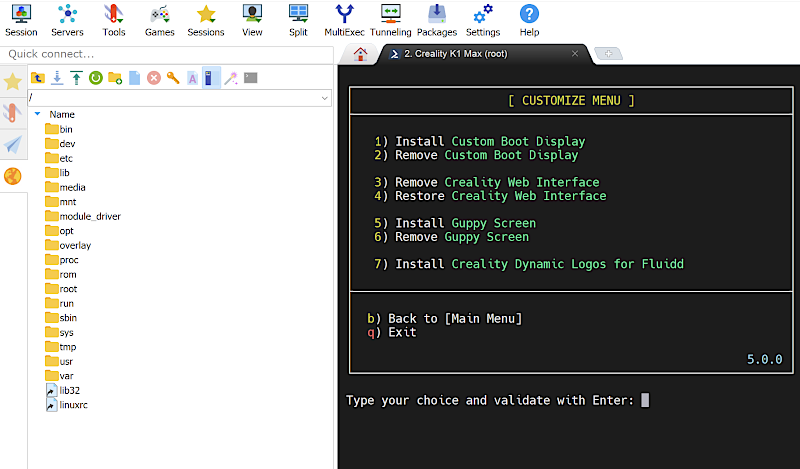Select the linuxrc symlink

[67, 405]
